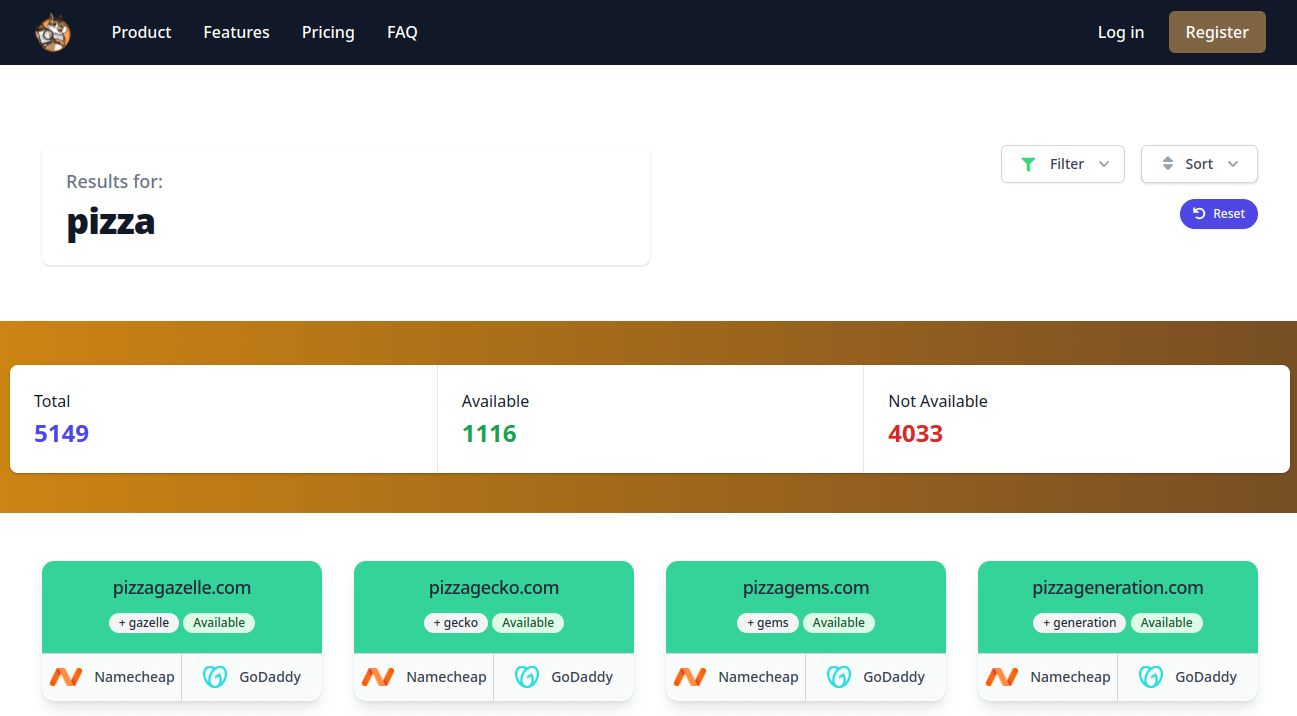The height and width of the screenshot is (716, 1297).
Task: Click the '+ gecko' tag
Action: 456,623
